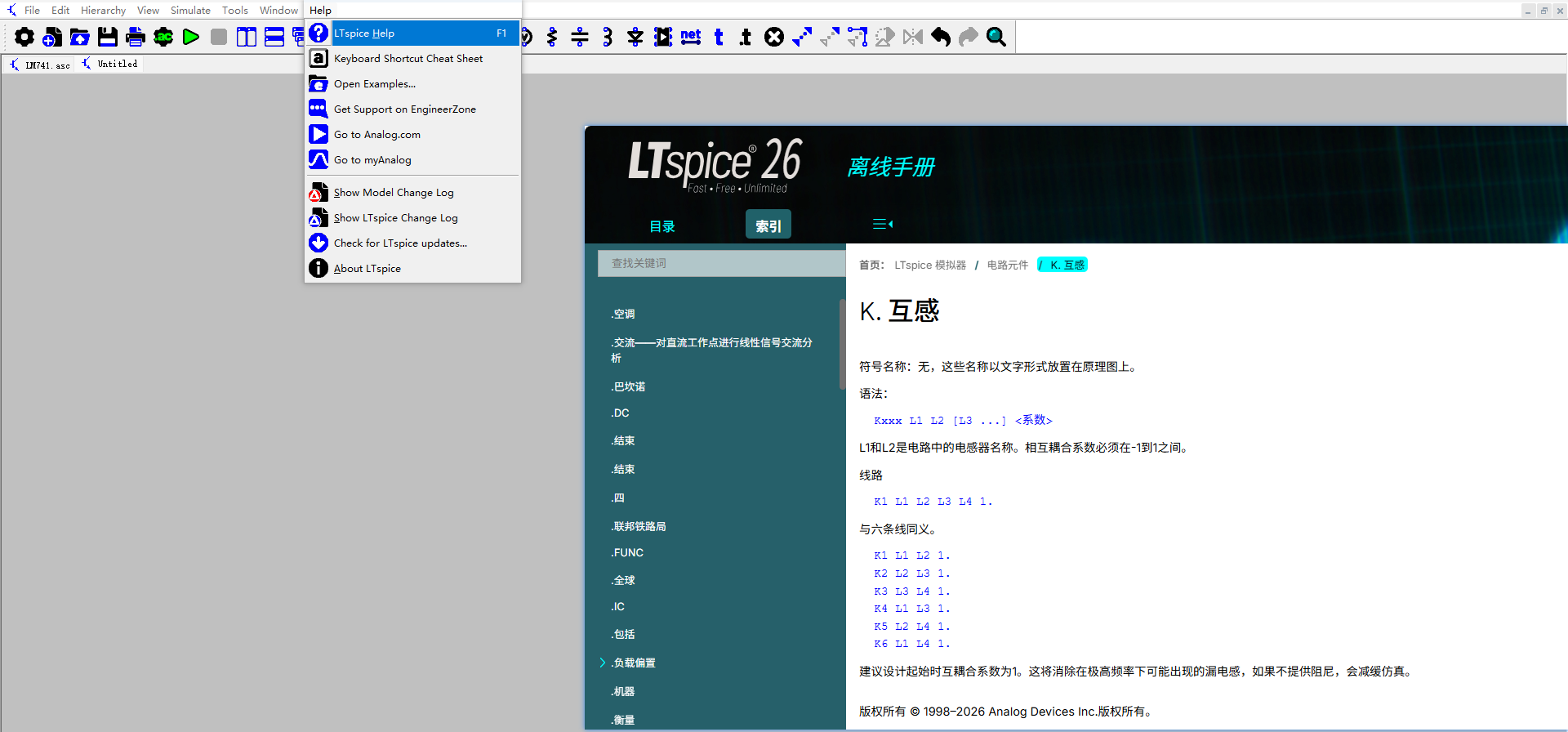Image resolution: width=1568 pixels, height=732 pixels.
Task: Click the gray redo arrow icon
Action: pyautogui.click(x=969, y=37)
